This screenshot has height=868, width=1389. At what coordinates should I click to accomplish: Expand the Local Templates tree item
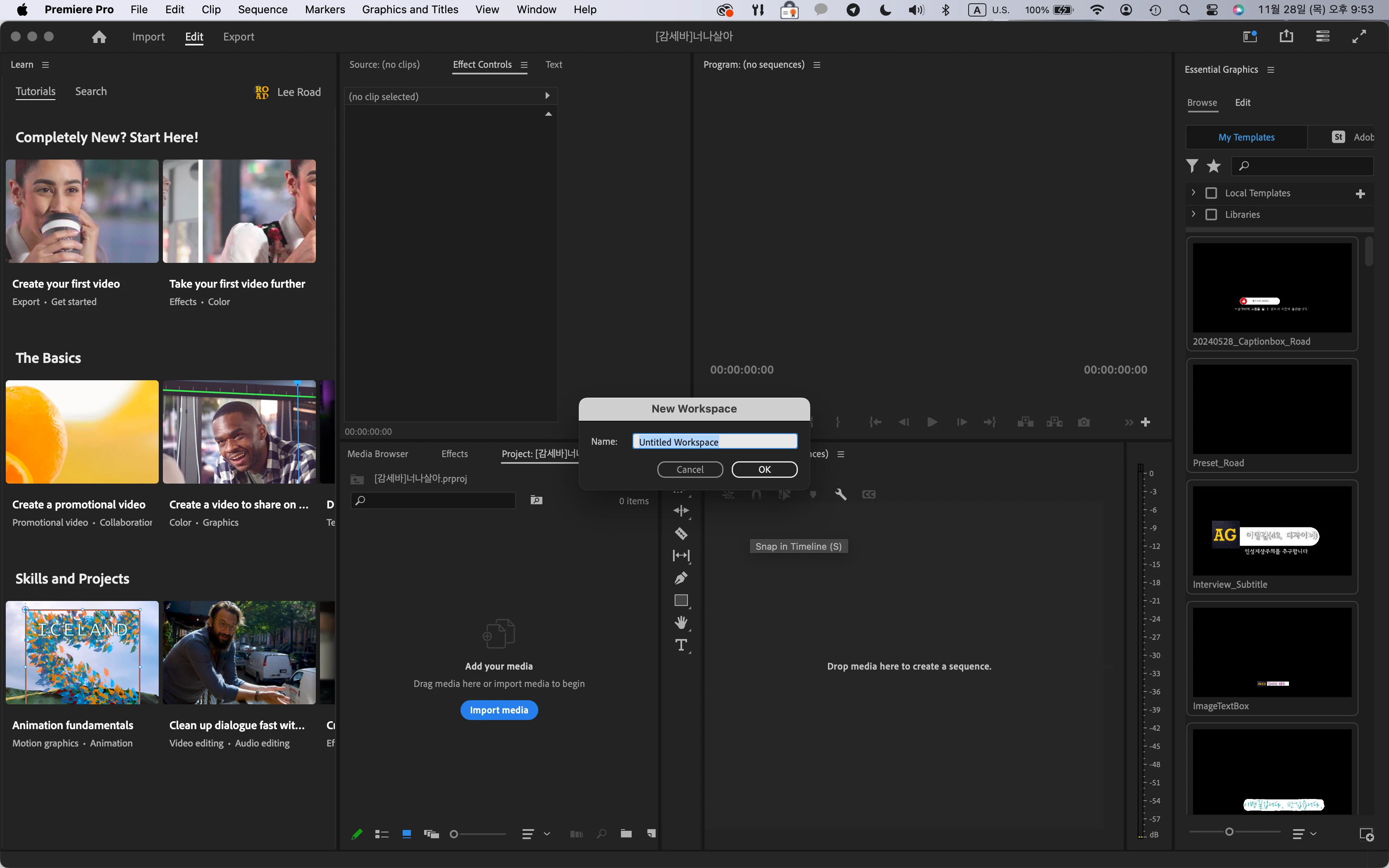click(x=1193, y=192)
